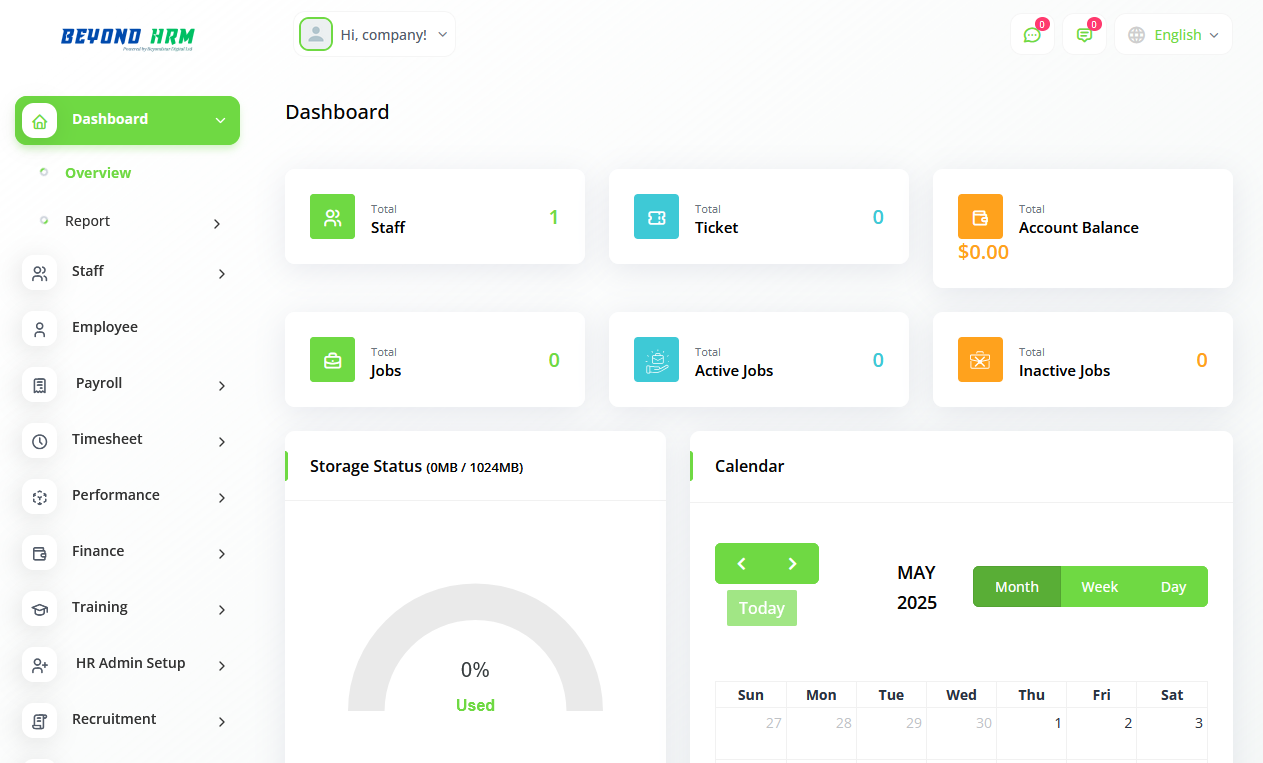Image resolution: width=1263 pixels, height=763 pixels.
Task: Click May 1 cell in calendar
Action: 1031,735
